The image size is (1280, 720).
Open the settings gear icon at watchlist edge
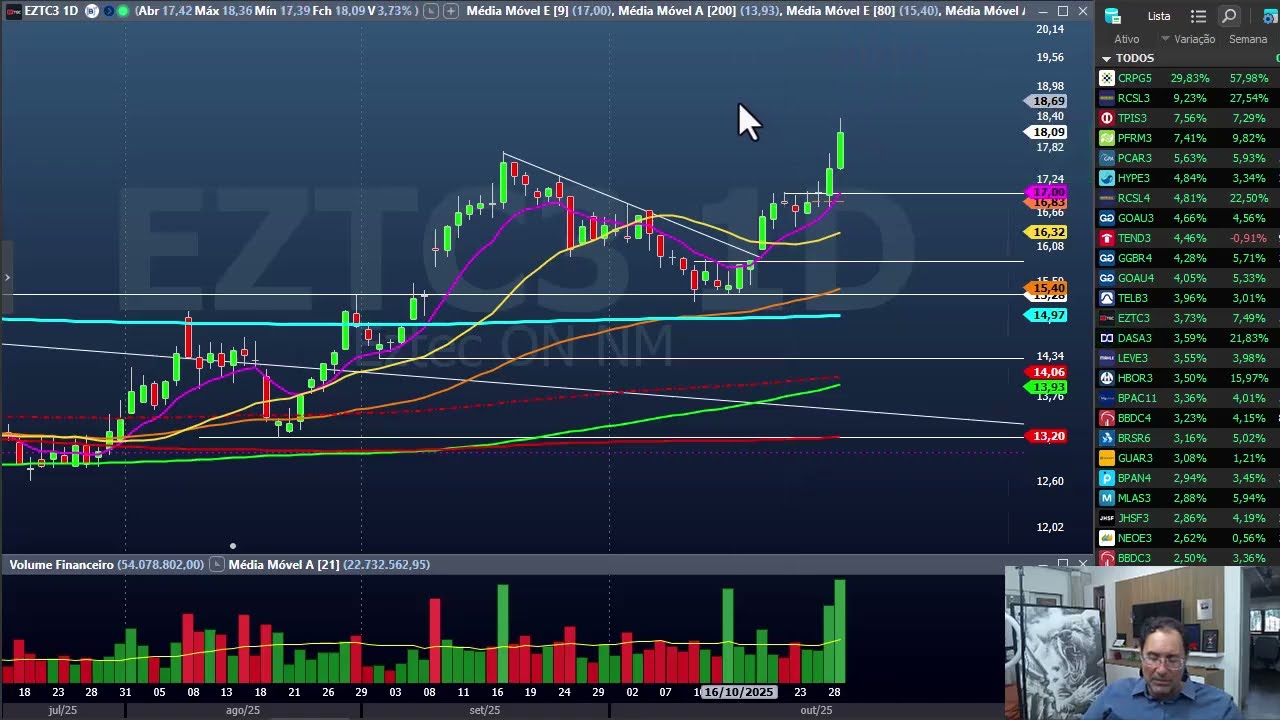point(1271,16)
